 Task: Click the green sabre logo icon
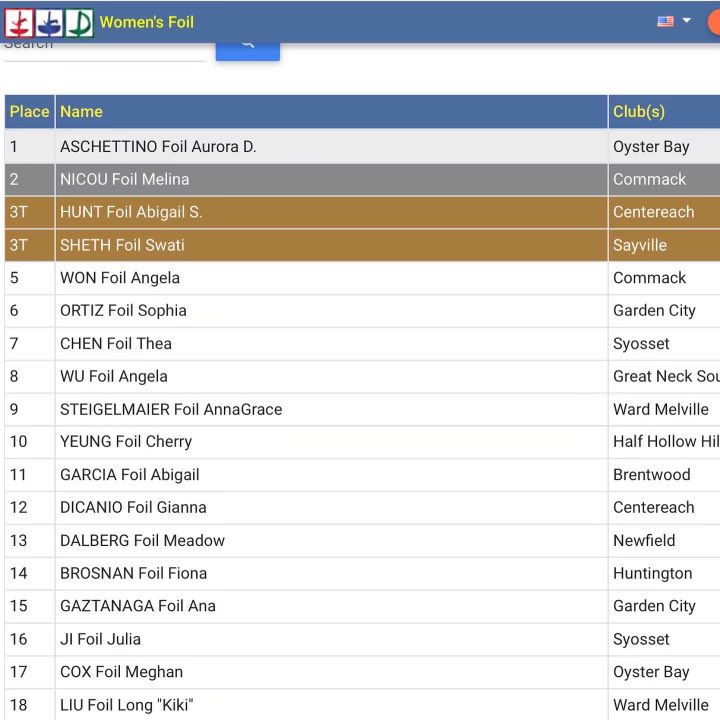click(79, 22)
